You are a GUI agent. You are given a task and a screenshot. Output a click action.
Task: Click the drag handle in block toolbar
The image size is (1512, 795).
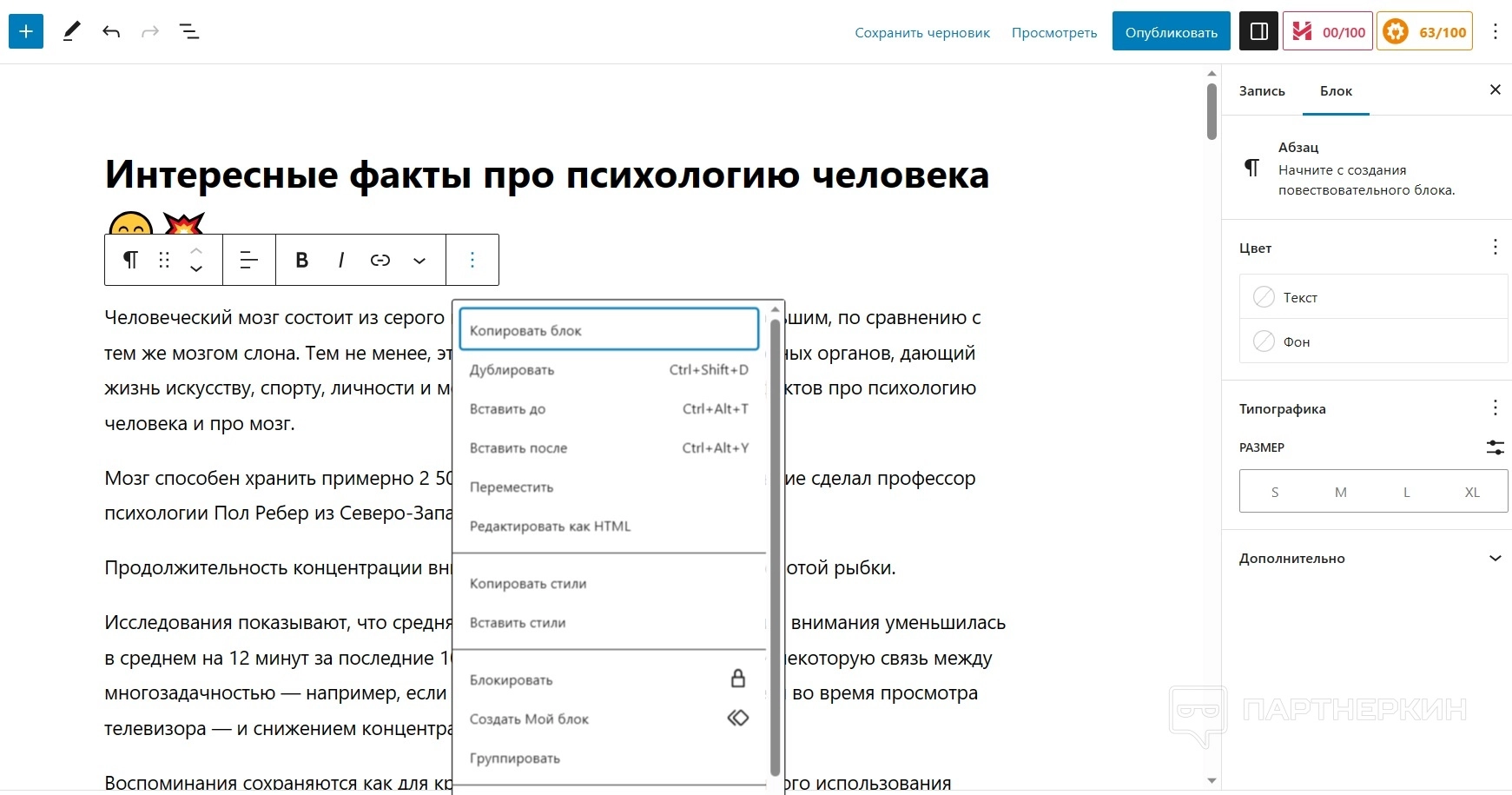point(164,260)
